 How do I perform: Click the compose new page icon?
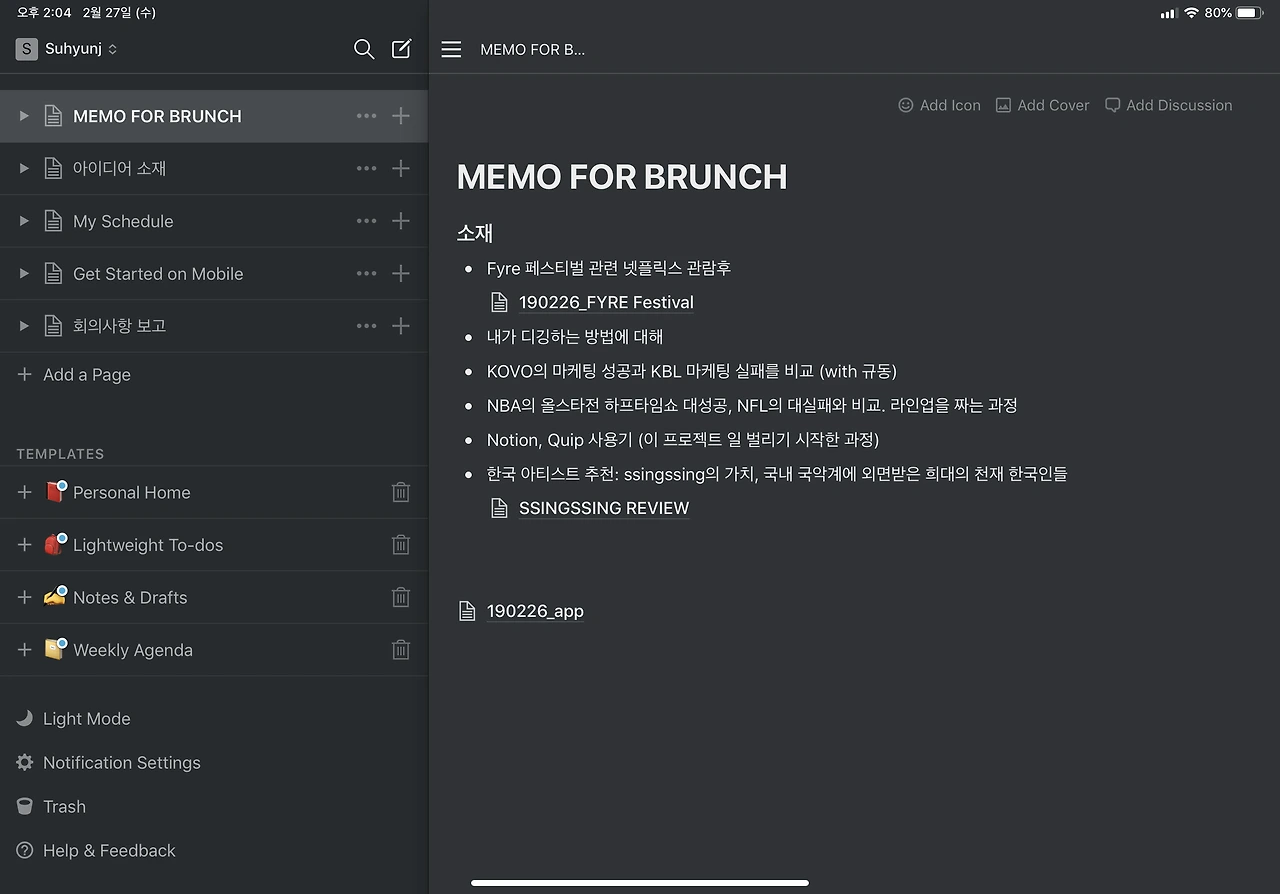pos(401,49)
